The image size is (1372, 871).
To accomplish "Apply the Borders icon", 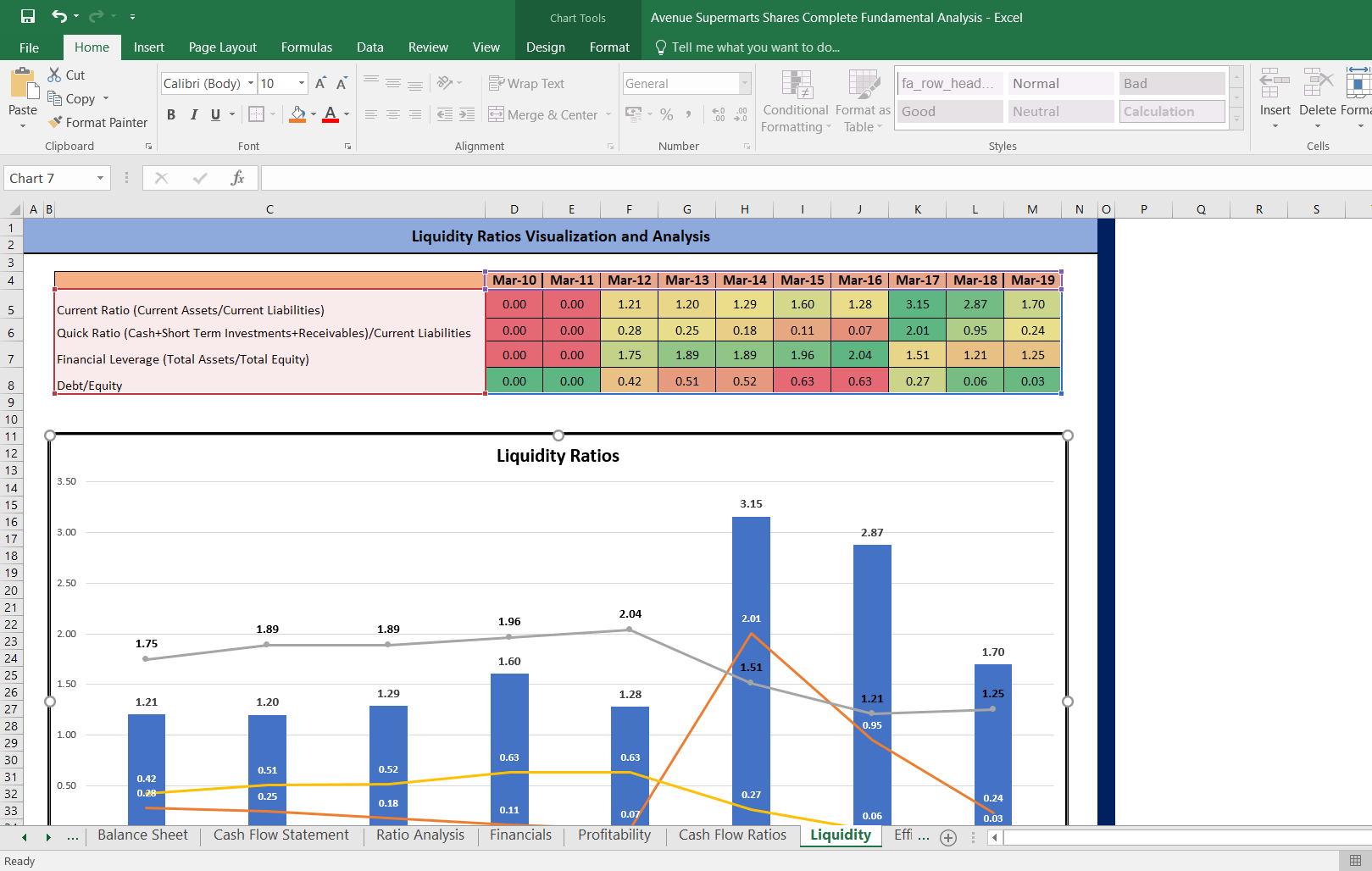I will tap(257, 114).
